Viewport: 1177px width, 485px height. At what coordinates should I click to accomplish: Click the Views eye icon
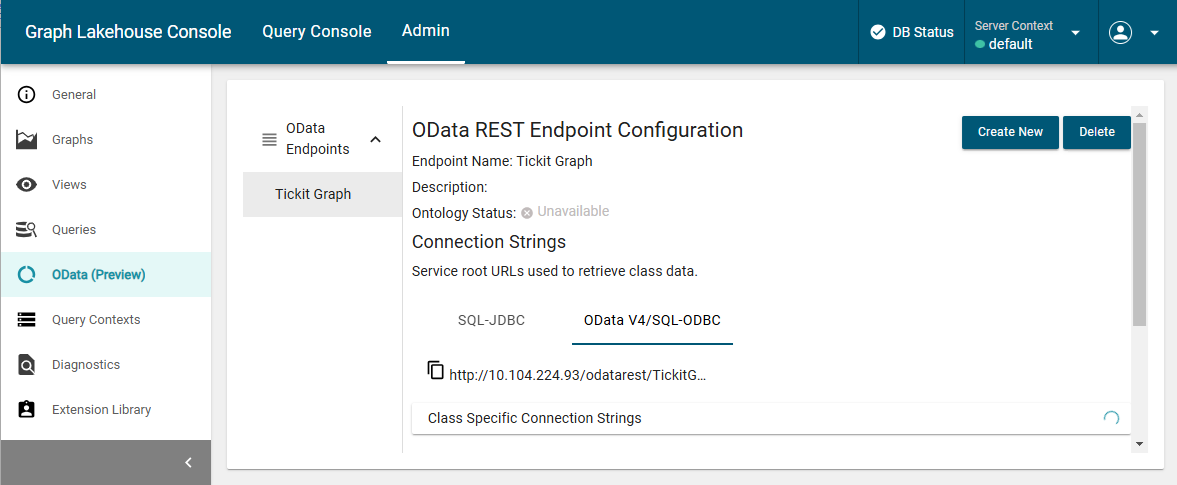[27, 185]
